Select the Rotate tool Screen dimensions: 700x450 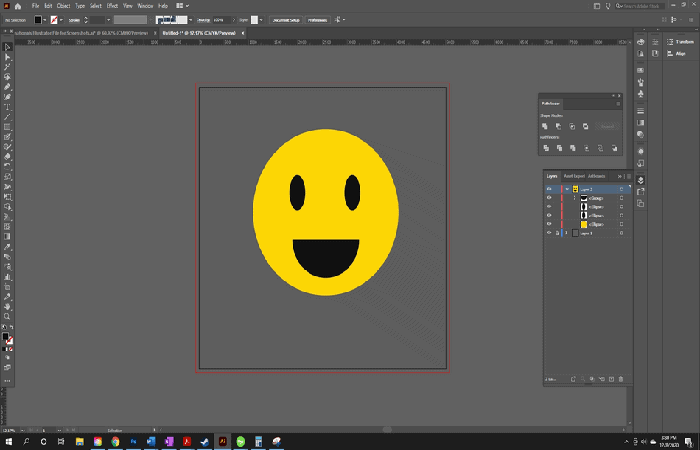click(7, 167)
